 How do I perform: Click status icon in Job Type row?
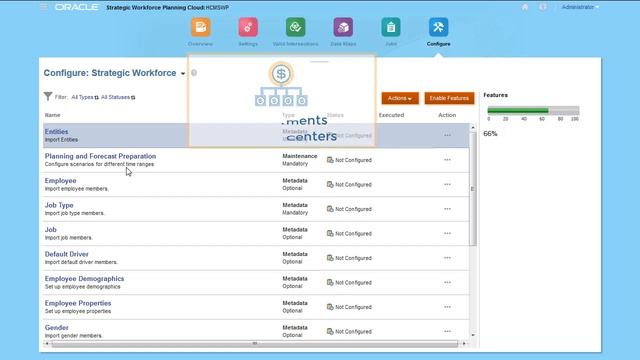330,209
